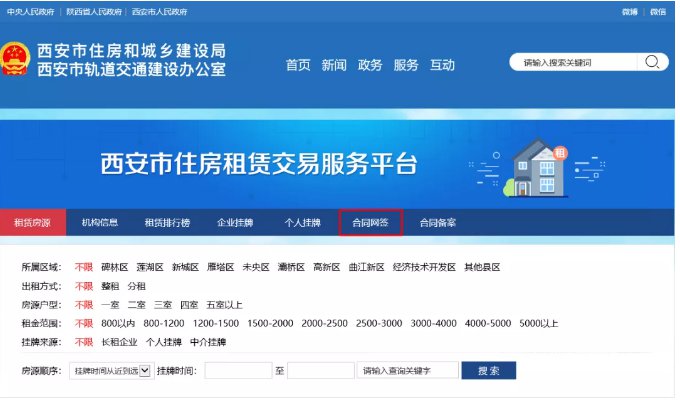Click the 搜索 button
The height and width of the screenshot is (405, 680).
coord(489,371)
